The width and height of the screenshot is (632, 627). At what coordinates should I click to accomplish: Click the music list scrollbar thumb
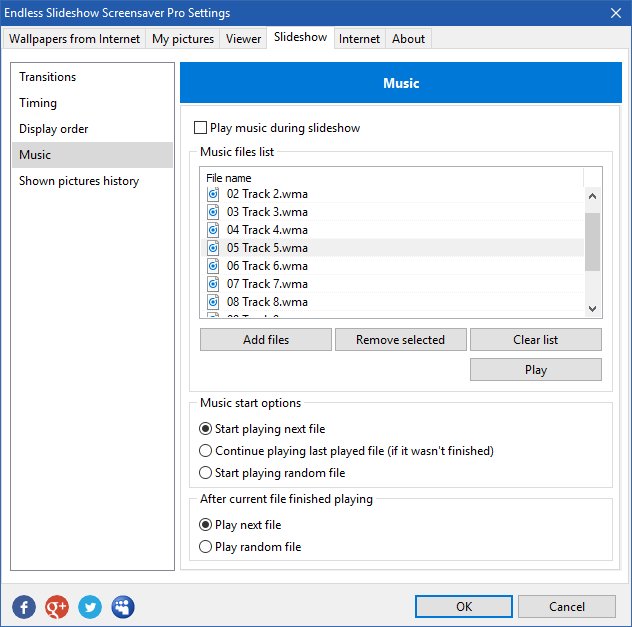[592, 242]
